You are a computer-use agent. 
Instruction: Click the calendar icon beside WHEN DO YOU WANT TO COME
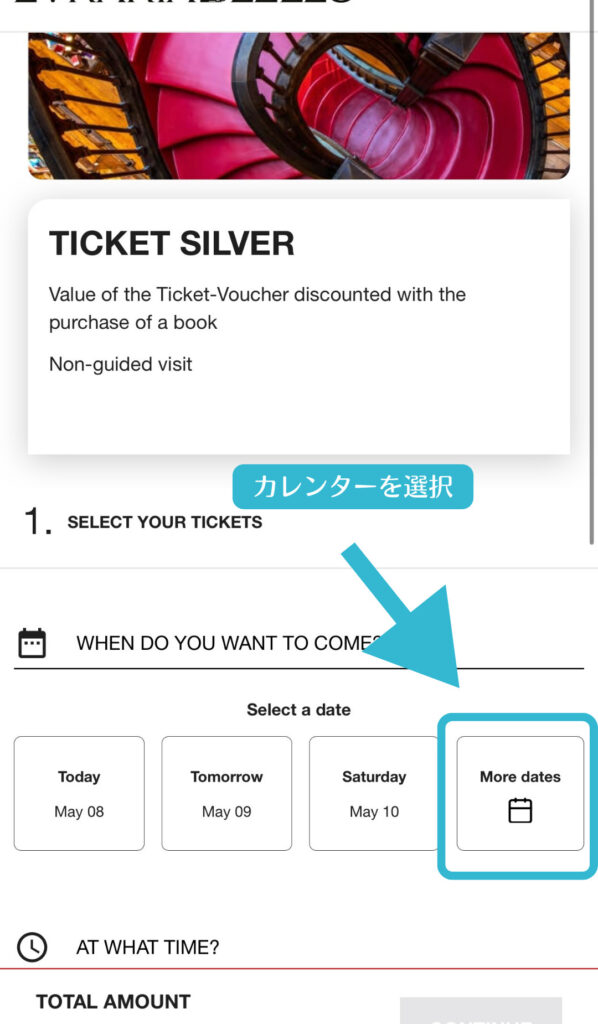(x=32, y=643)
